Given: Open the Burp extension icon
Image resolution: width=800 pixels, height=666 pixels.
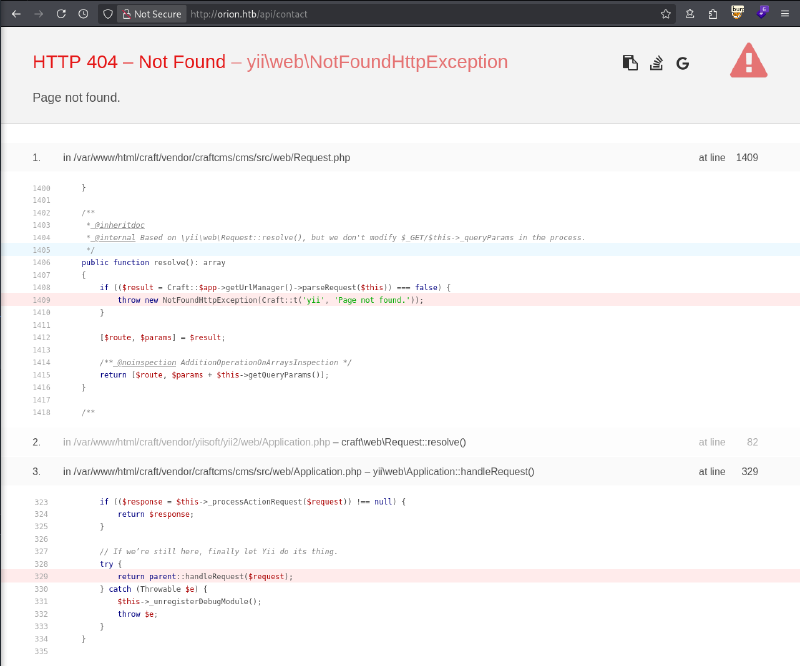Looking at the screenshot, I should click(737, 12).
